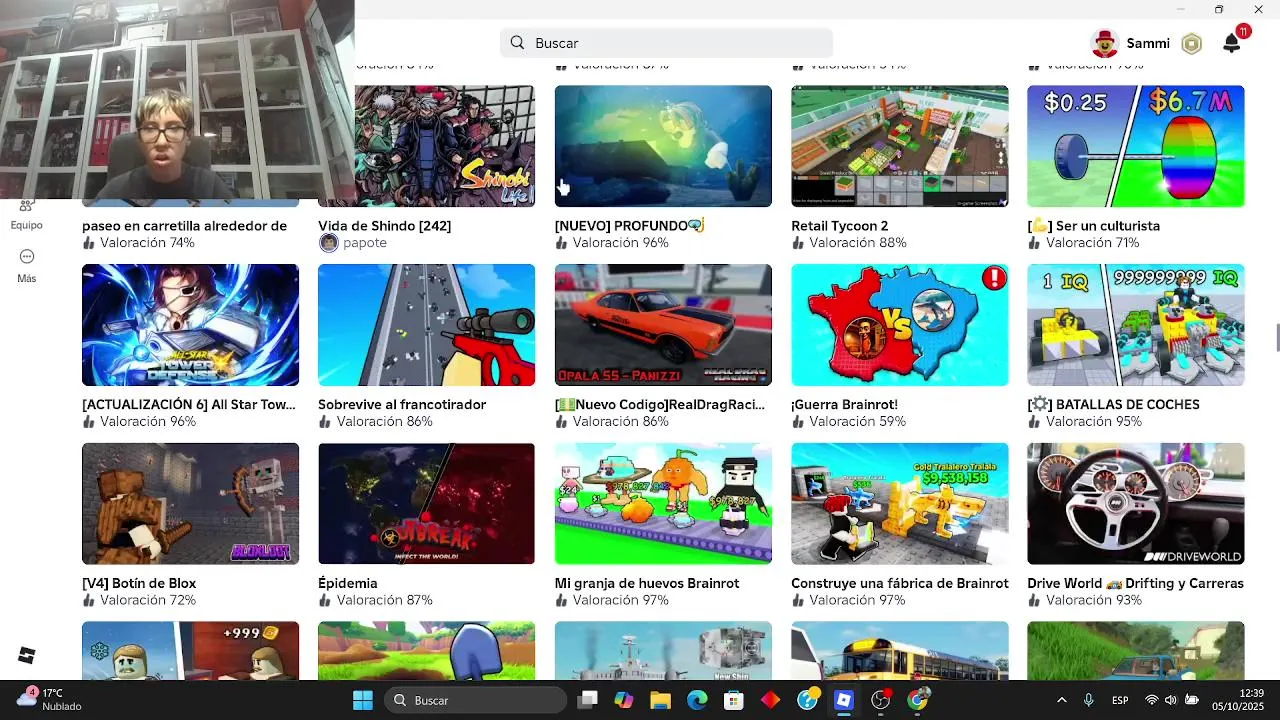1280x720 pixels.
Task: Click microphone icon in system tray
Action: tap(1089, 700)
